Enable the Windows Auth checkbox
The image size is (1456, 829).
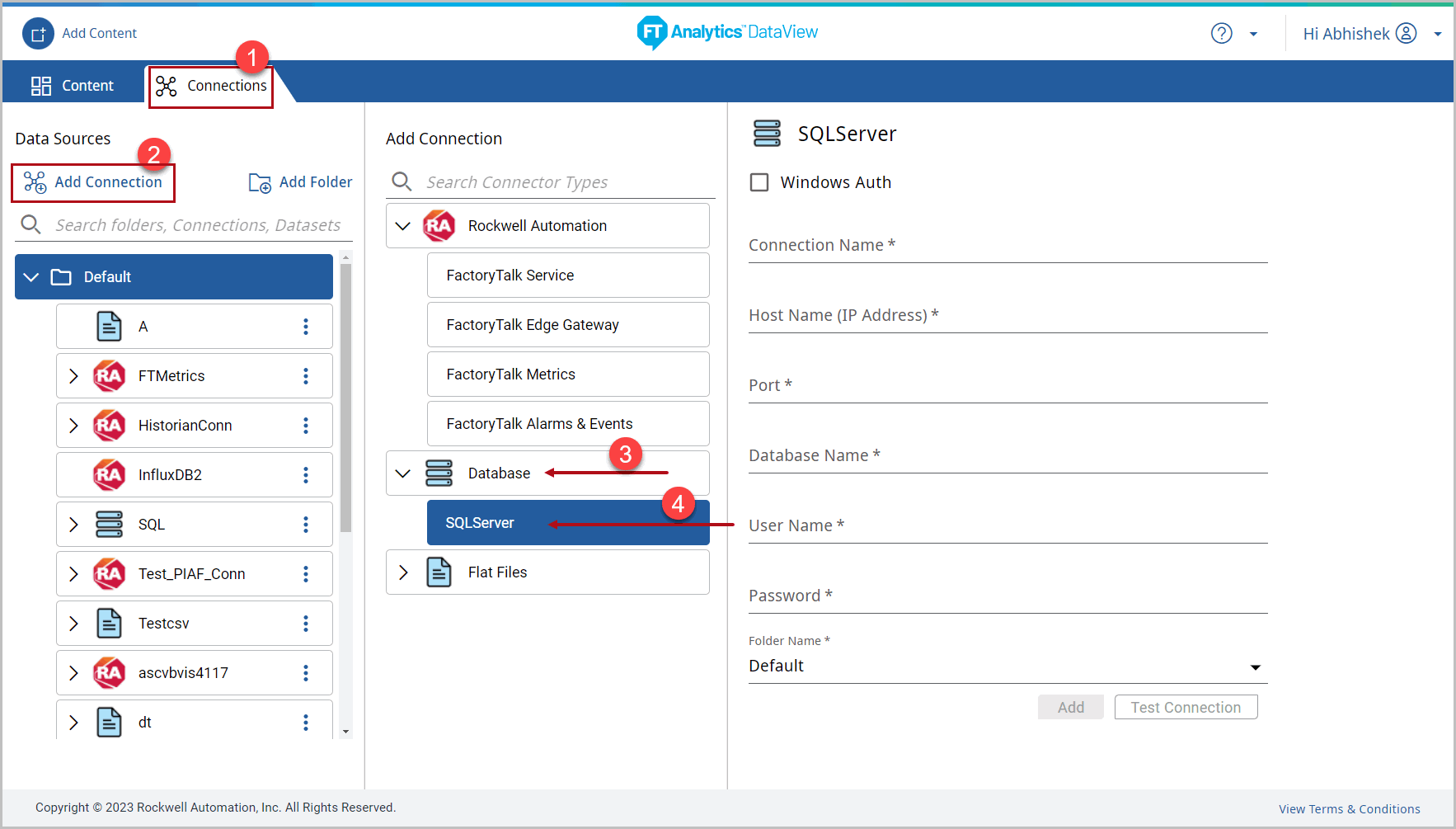[x=759, y=182]
